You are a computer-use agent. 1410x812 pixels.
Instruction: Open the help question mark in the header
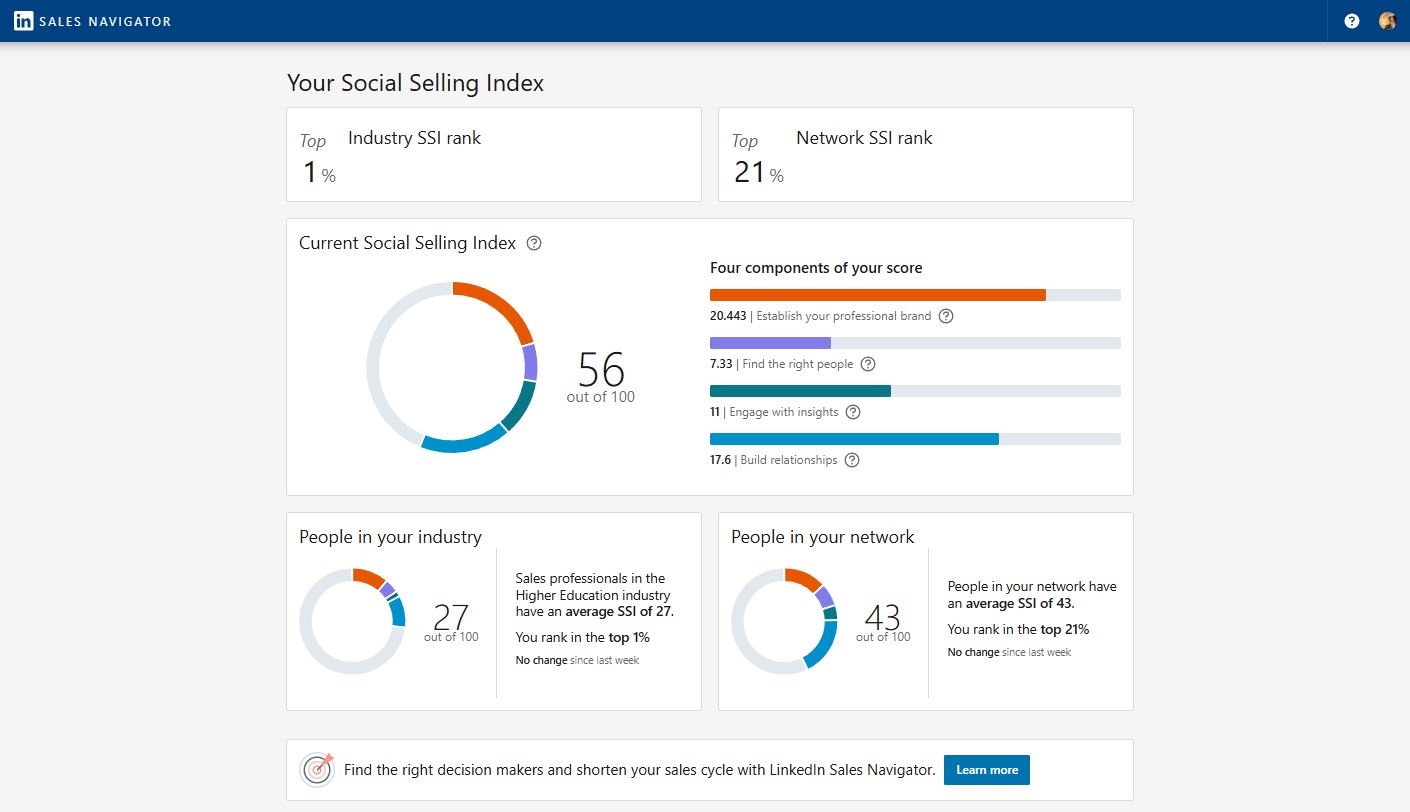pos(1352,21)
